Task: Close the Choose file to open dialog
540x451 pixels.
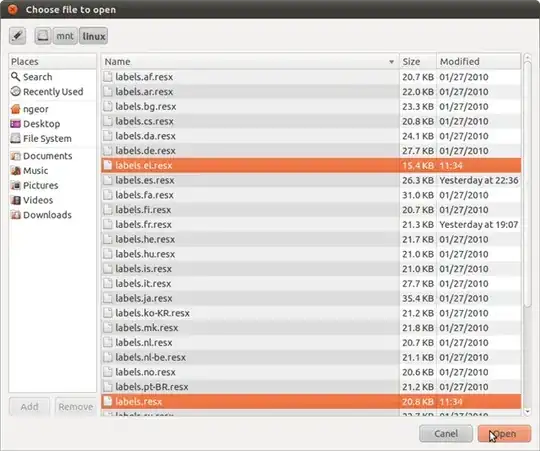Action: point(12,9)
